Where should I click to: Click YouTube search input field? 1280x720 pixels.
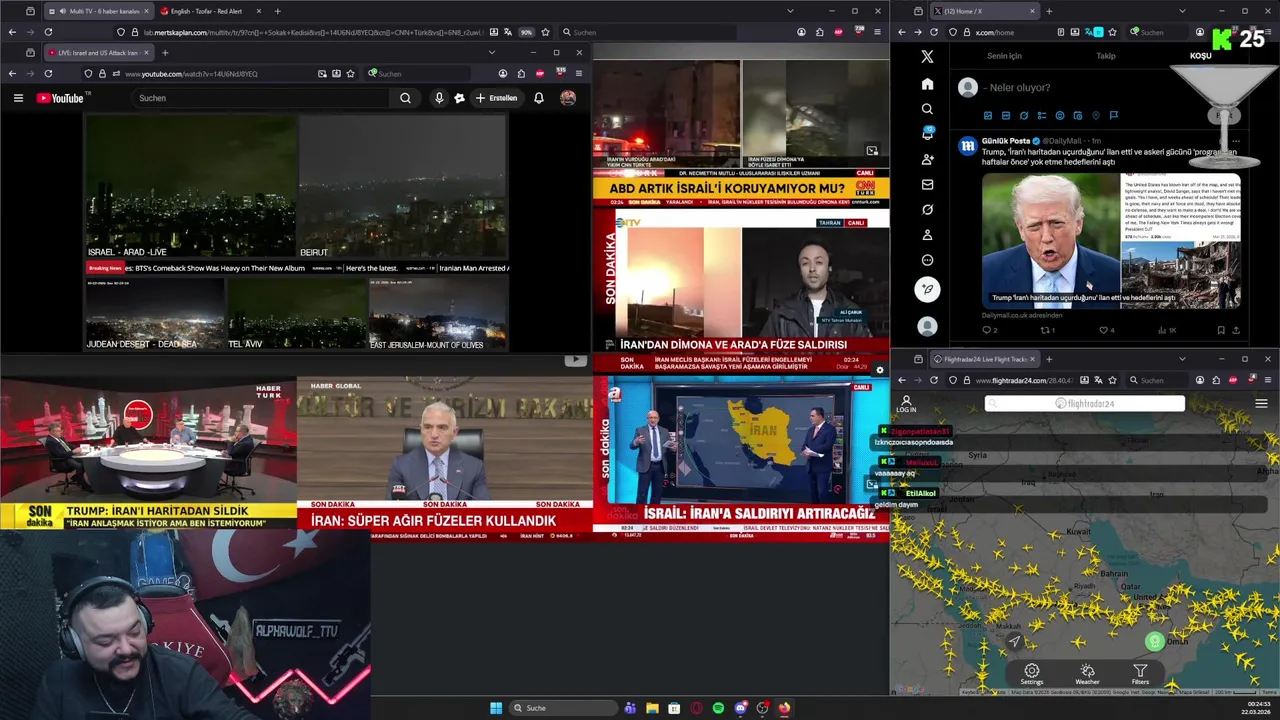[x=262, y=98]
